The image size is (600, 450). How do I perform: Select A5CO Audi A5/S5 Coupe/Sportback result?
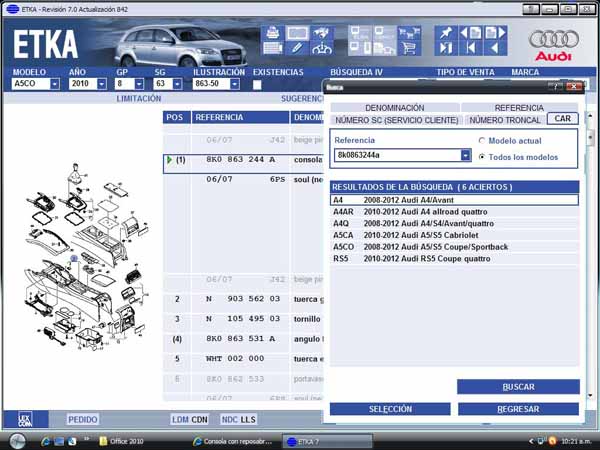click(x=454, y=247)
